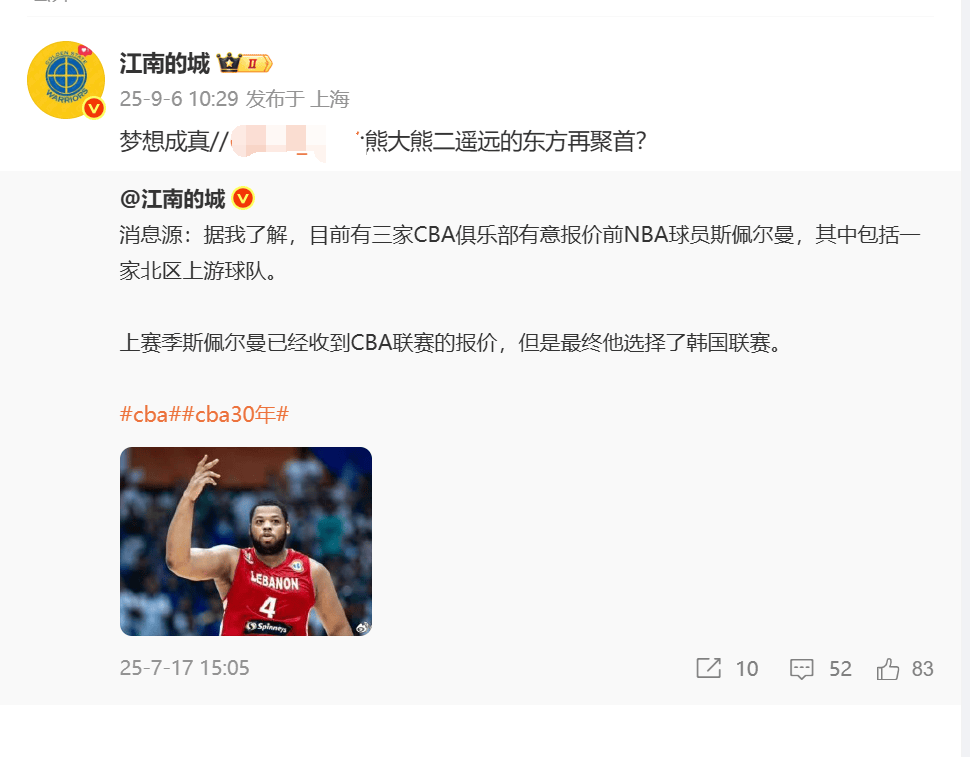Viewport: 970px width, 757px height.
Task: Click the orange verified badge on avatar
Action: pos(94,109)
